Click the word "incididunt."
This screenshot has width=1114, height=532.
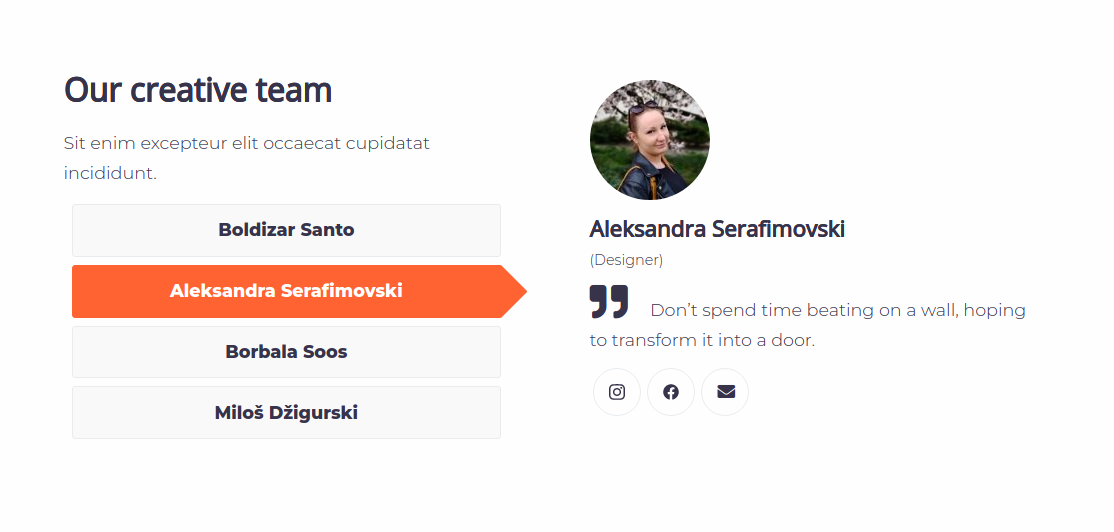point(110,173)
